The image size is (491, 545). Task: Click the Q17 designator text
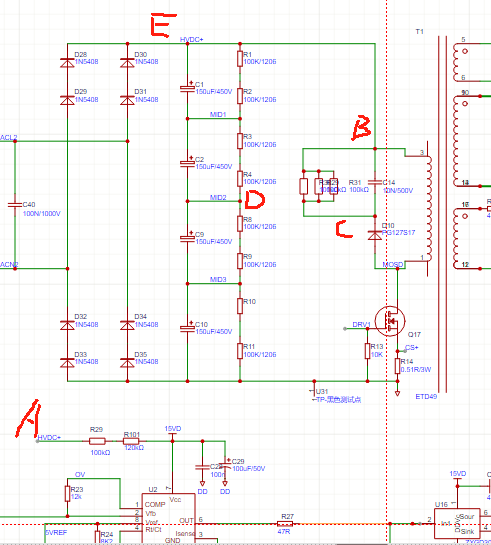click(x=414, y=334)
